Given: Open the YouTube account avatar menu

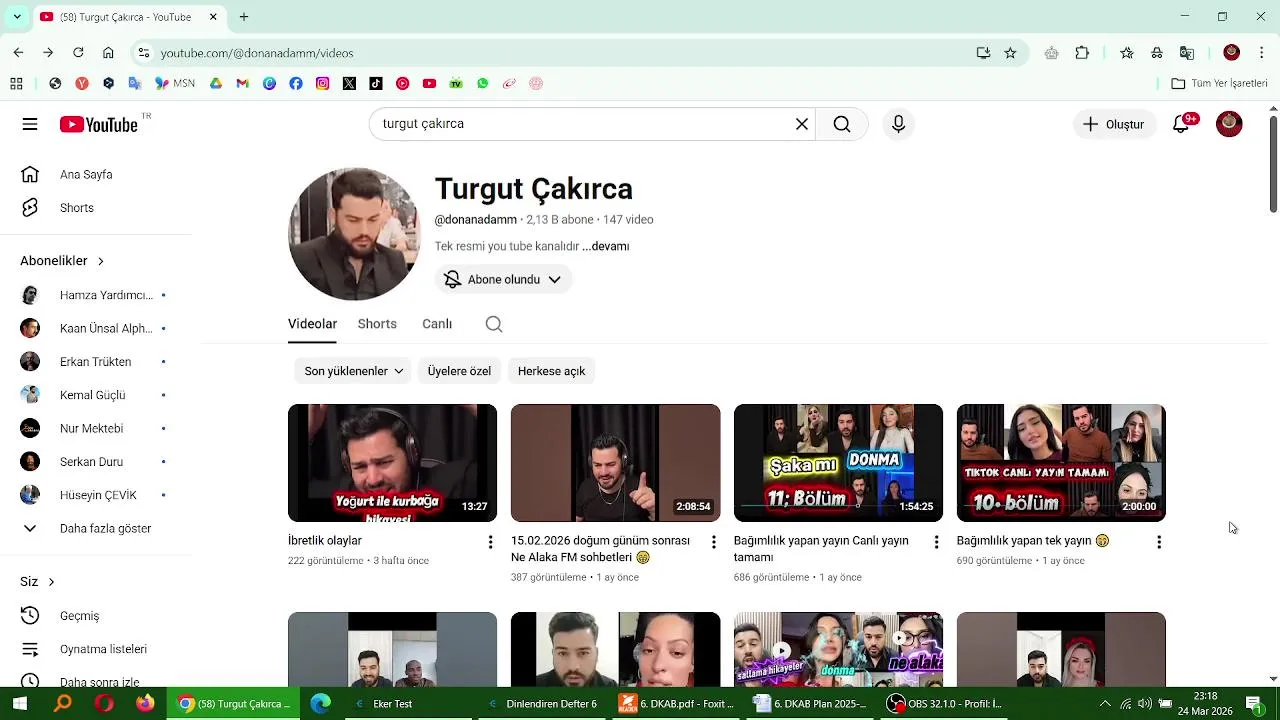Looking at the screenshot, I should pyautogui.click(x=1229, y=124).
